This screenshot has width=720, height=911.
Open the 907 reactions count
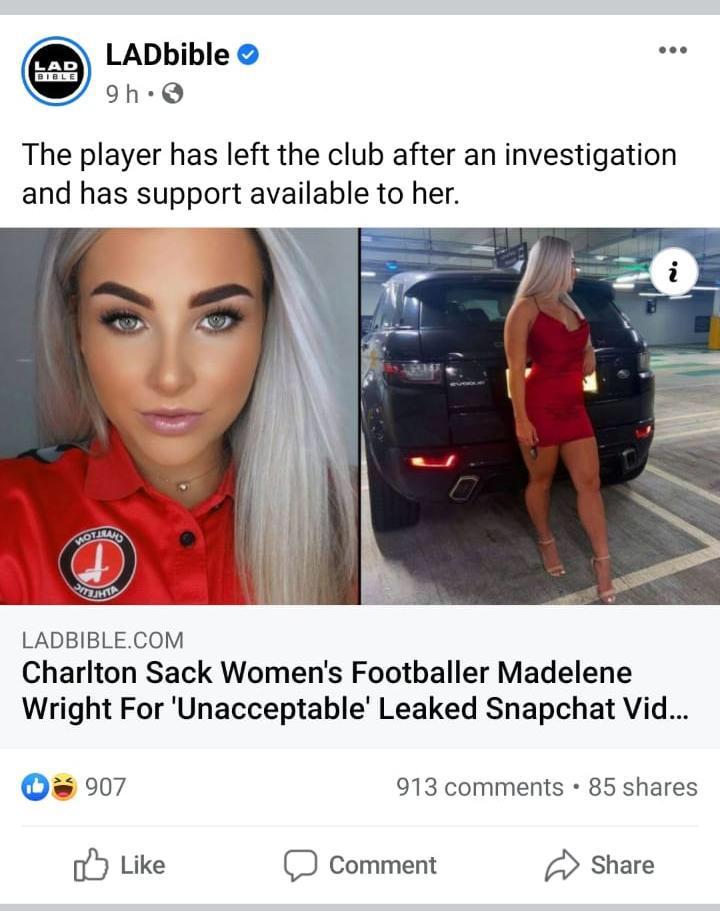tap(105, 787)
